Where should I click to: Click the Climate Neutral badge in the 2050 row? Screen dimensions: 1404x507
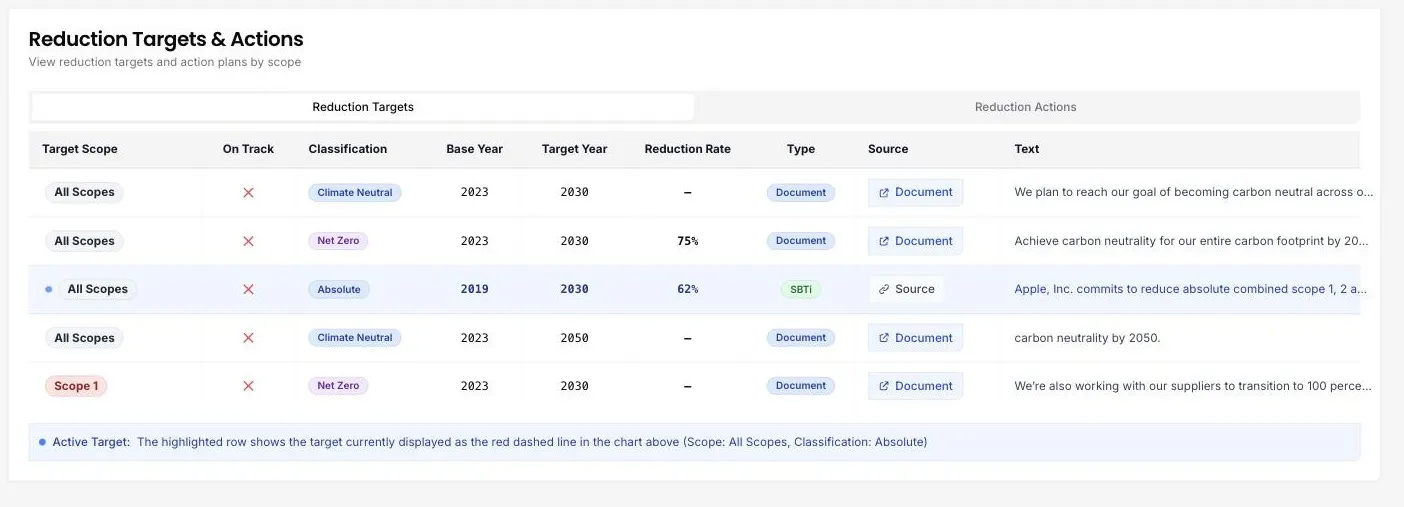[x=355, y=338]
